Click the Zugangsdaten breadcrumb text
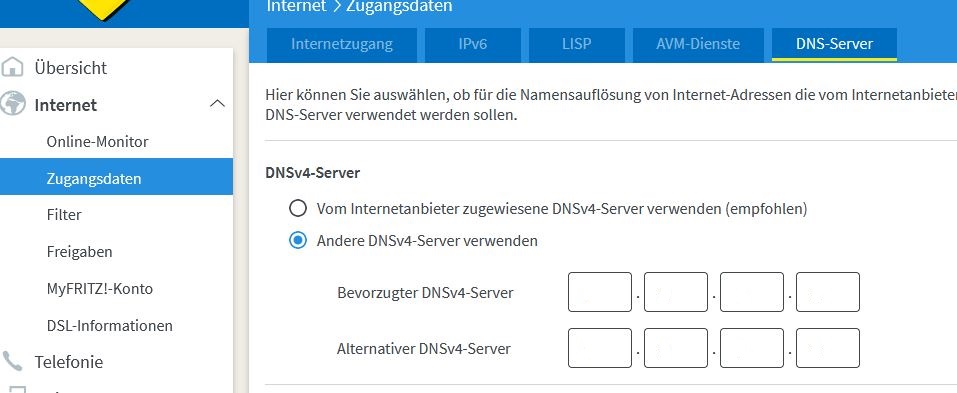 (x=399, y=7)
